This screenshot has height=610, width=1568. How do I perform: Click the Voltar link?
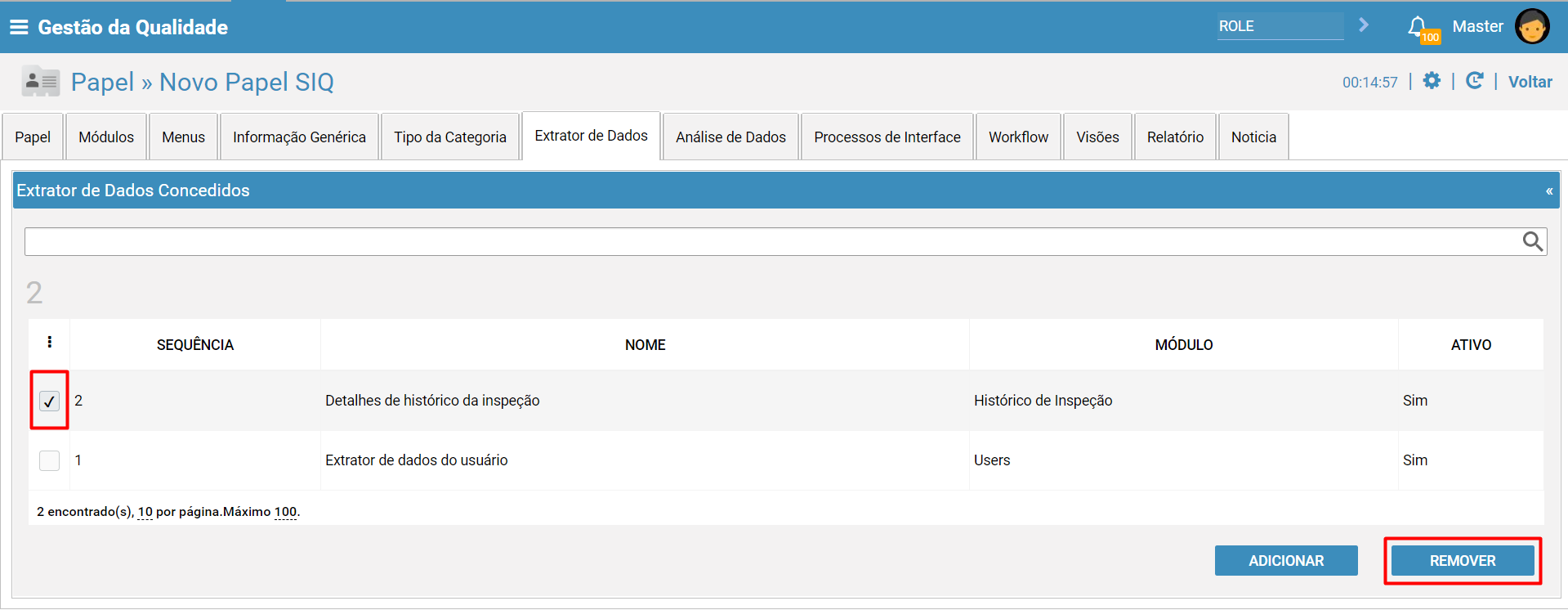tap(1530, 82)
